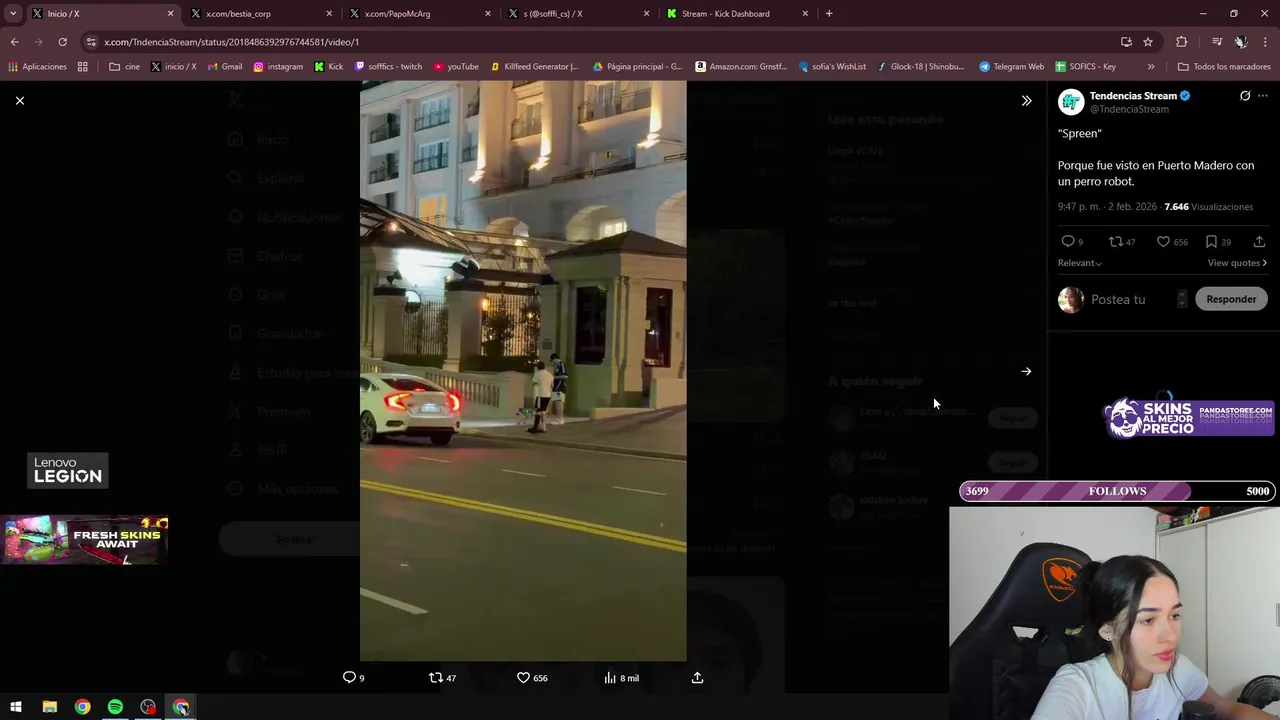Open the Aplicaciones bookmark shortcut
The height and width of the screenshot is (720, 1280).
tap(37, 67)
